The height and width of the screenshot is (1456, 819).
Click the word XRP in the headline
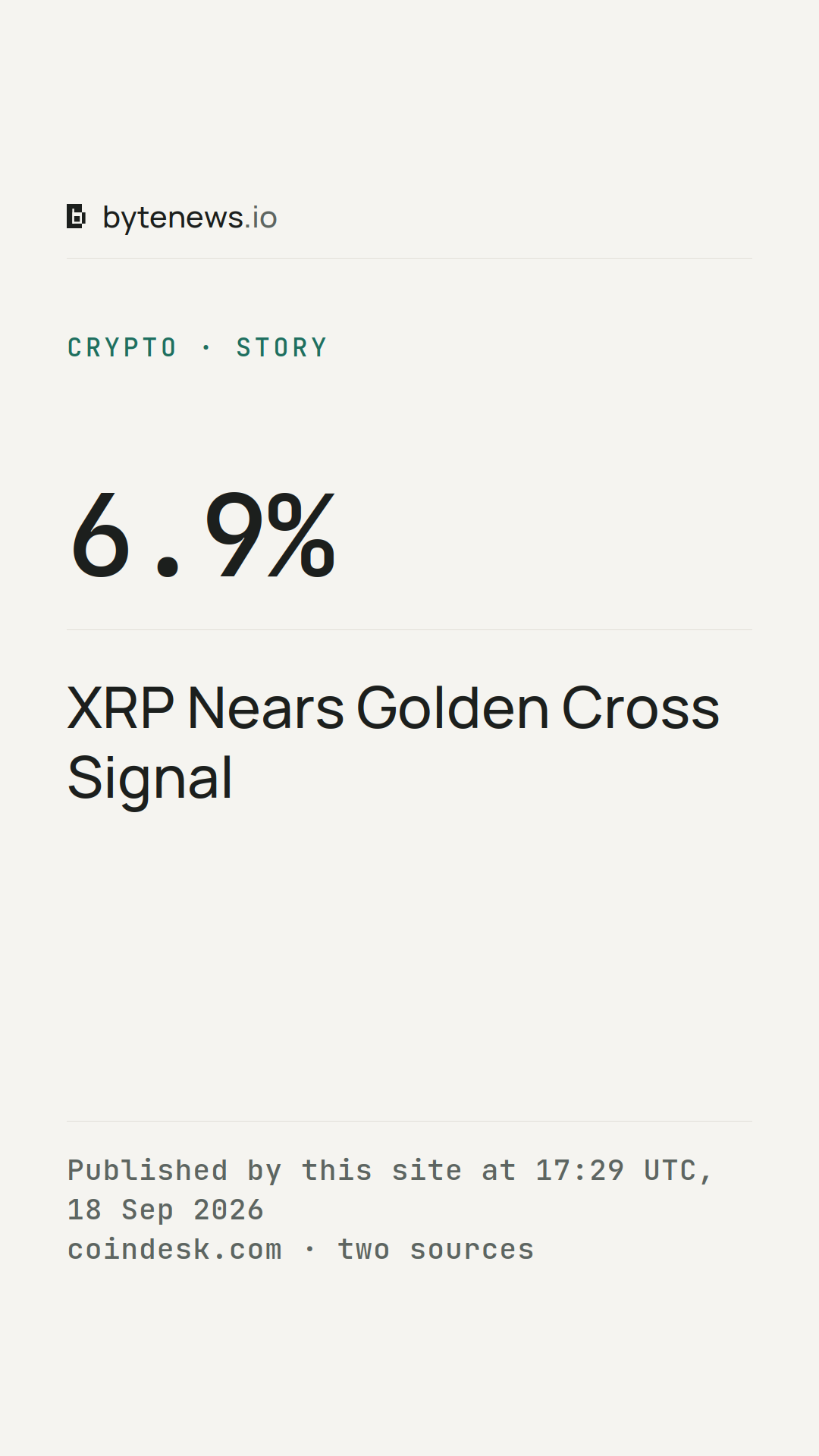pyautogui.click(x=121, y=708)
